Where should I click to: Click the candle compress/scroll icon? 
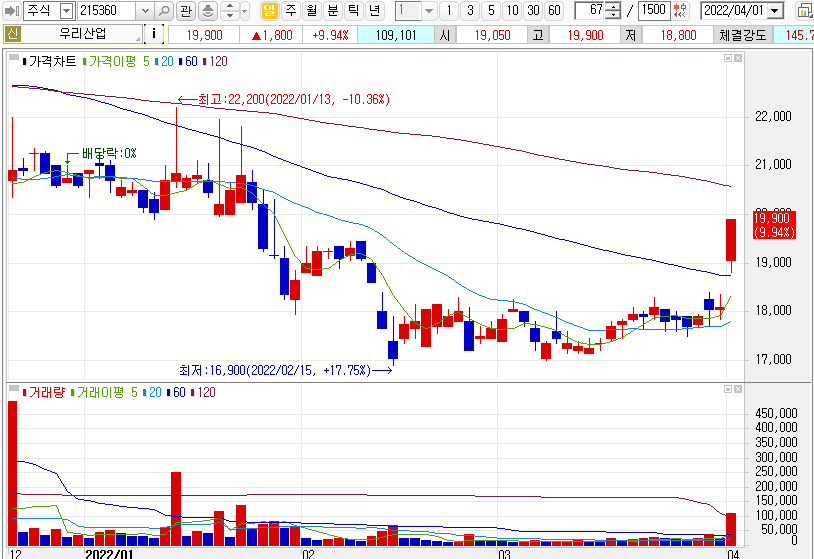[x=680, y=10]
